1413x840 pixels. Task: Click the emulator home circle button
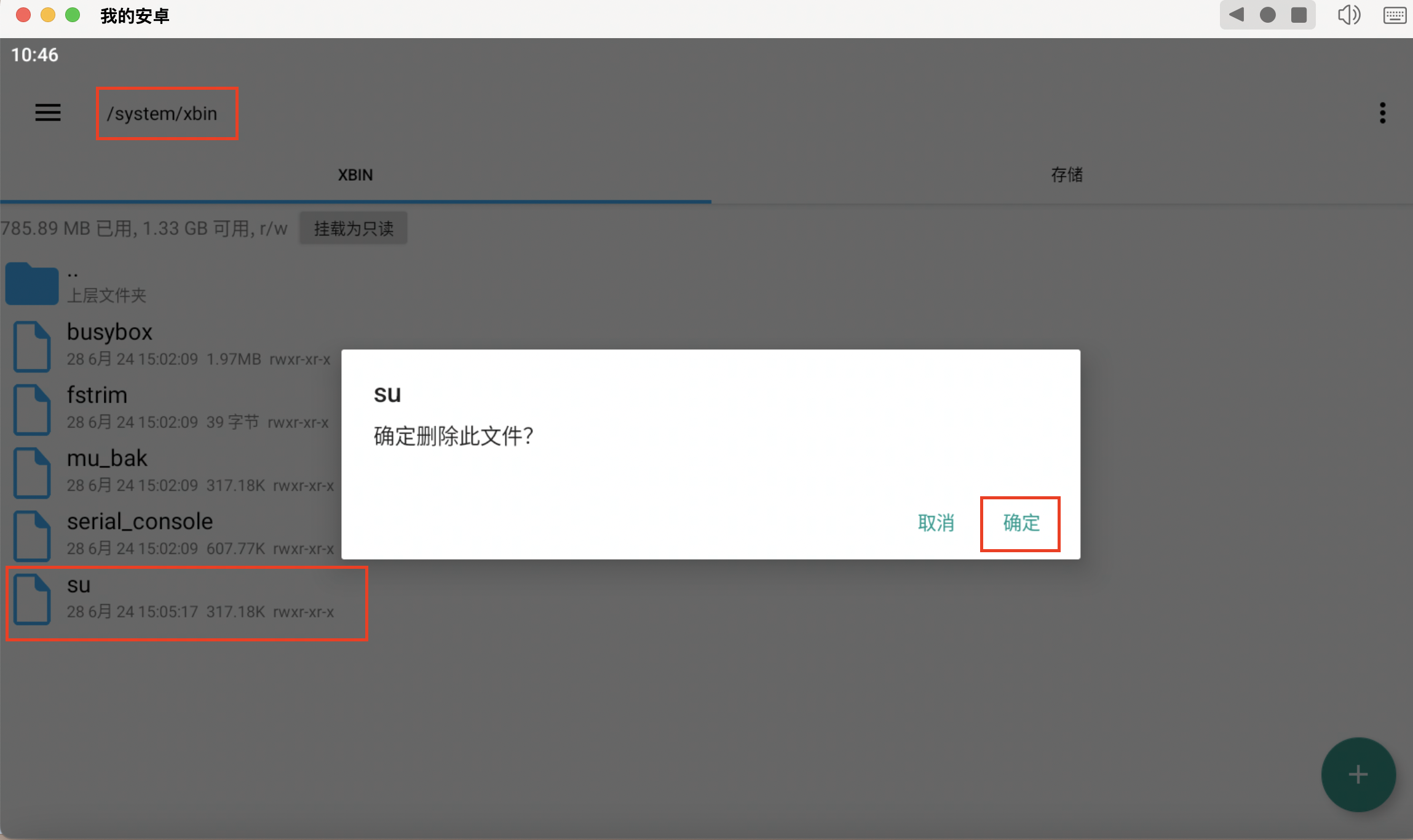pos(1267,15)
